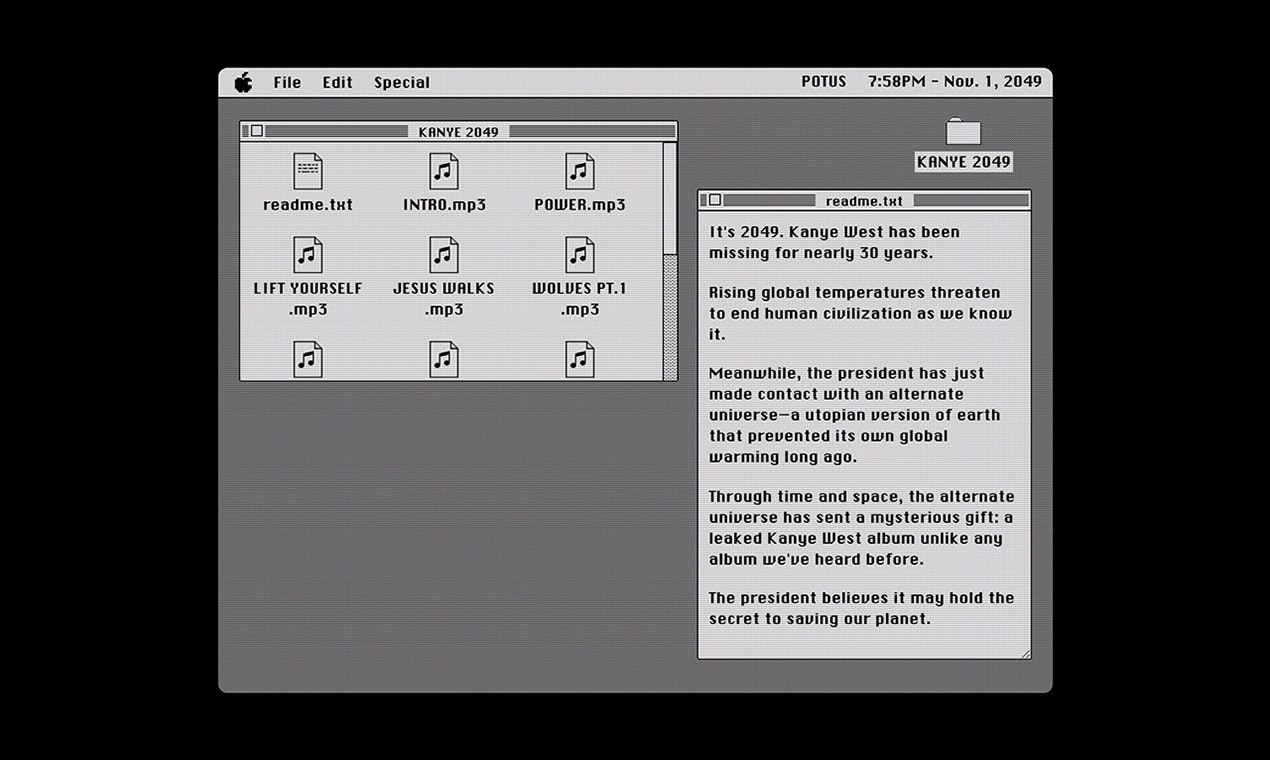Click the paragraph starting "Meanwhile, the president"
The width and height of the screenshot is (1270, 760).
click(x=854, y=415)
